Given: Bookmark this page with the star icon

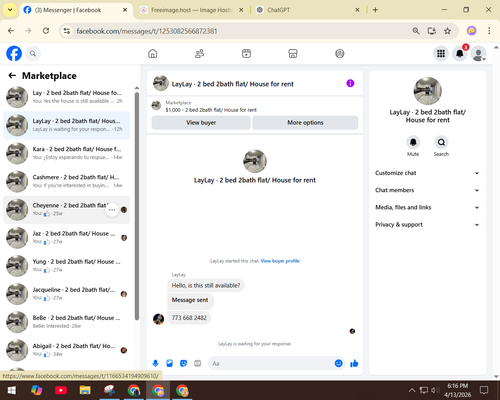Looking at the screenshot, I should (447, 31).
